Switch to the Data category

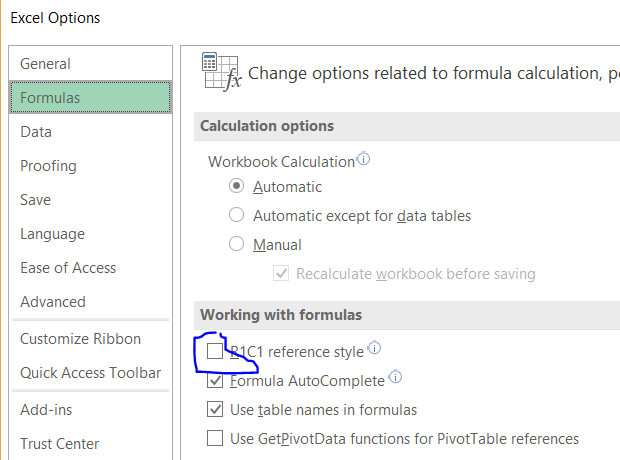[x=36, y=132]
